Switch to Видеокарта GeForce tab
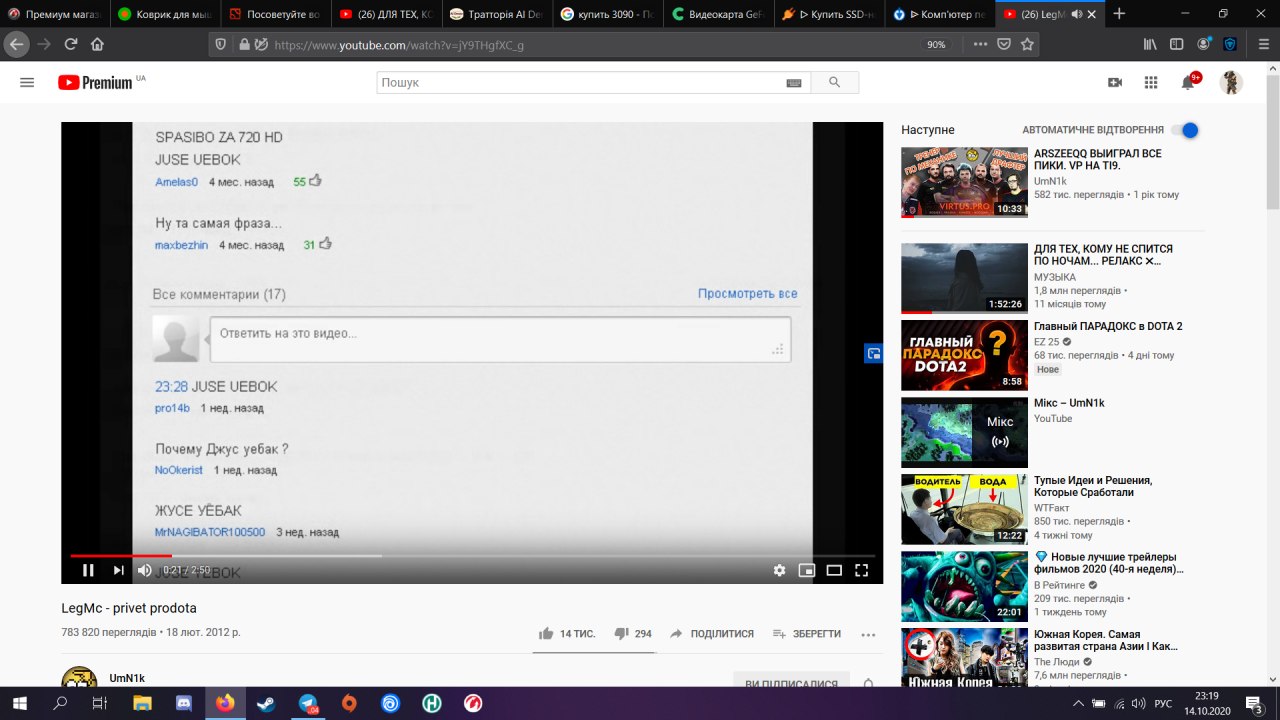Screen dimensions: 1280x720 click(x=717, y=14)
